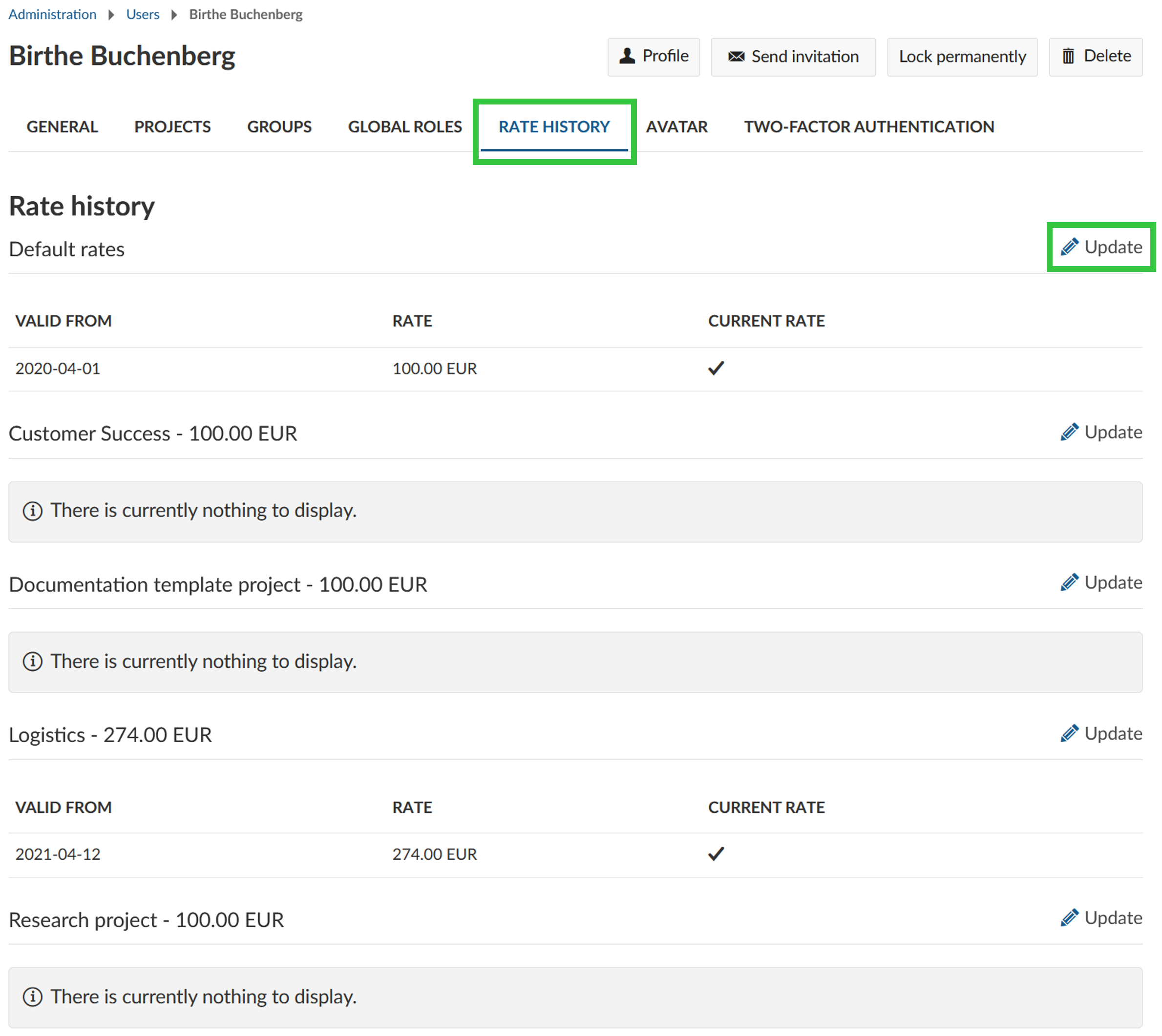Image resolution: width=1162 pixels, height=1036 pixels.
Task: Click breadcrumb arrow after Users
Action: 174,14
